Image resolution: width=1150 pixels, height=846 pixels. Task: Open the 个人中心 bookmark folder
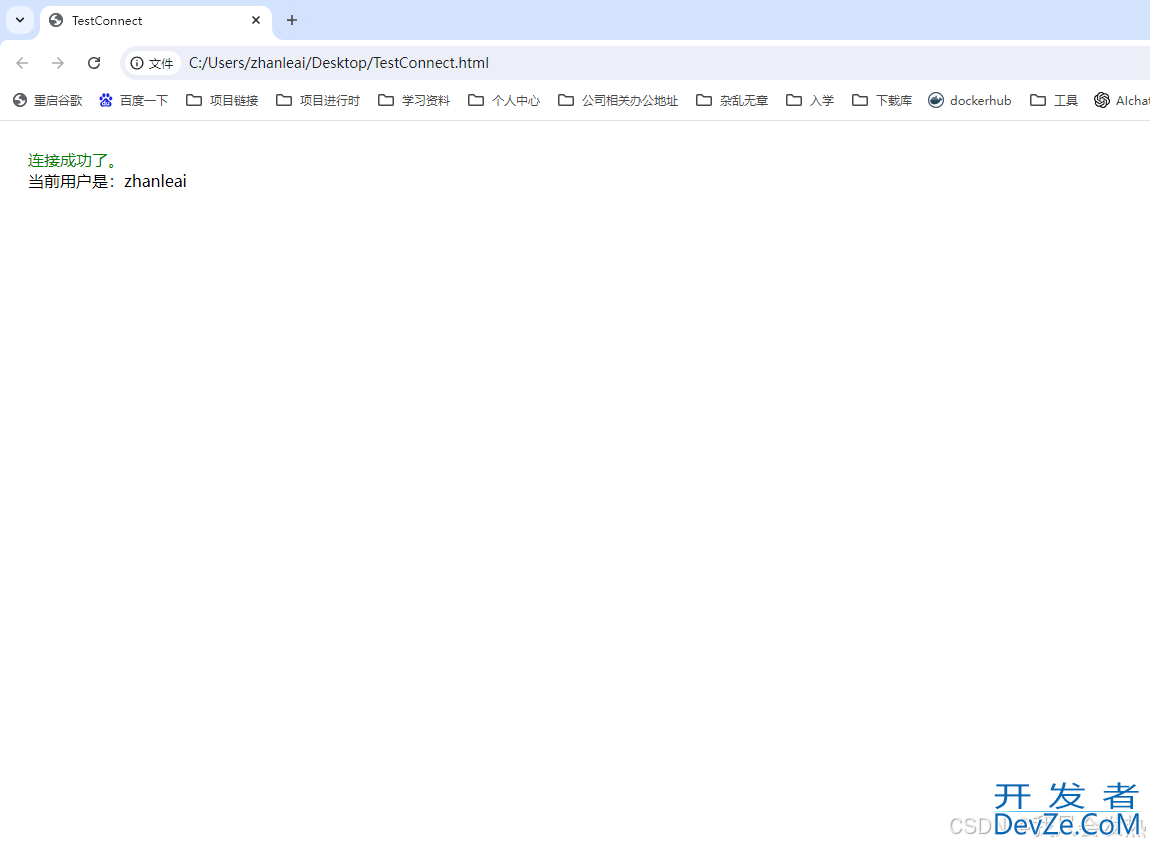[504, 100]
